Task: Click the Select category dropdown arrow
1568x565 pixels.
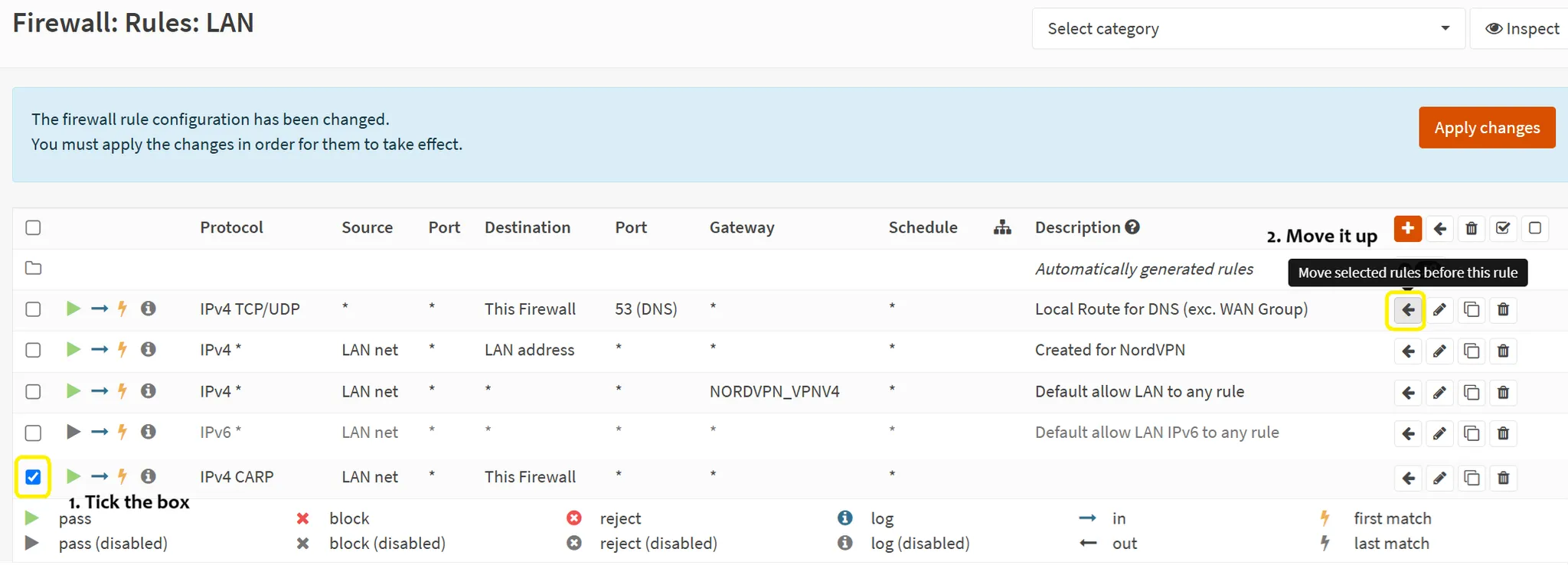Action: click(x=1445, y=28)
